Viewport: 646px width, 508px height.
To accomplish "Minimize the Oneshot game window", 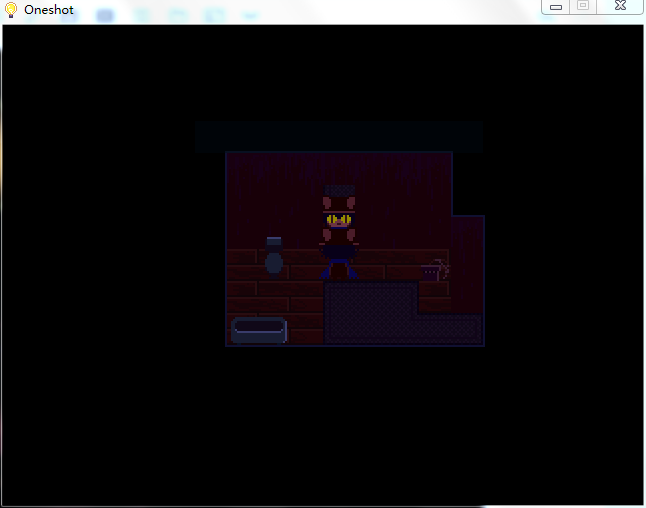I will (x=556, y=6).
